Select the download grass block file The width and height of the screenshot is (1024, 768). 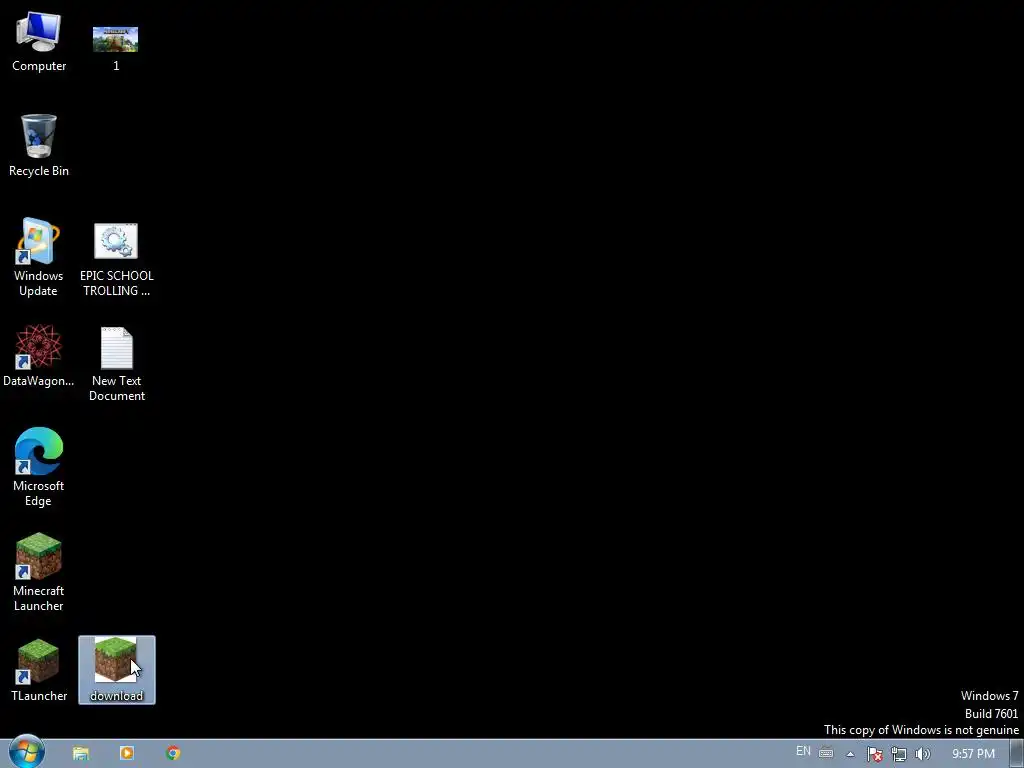click(117, 670)
